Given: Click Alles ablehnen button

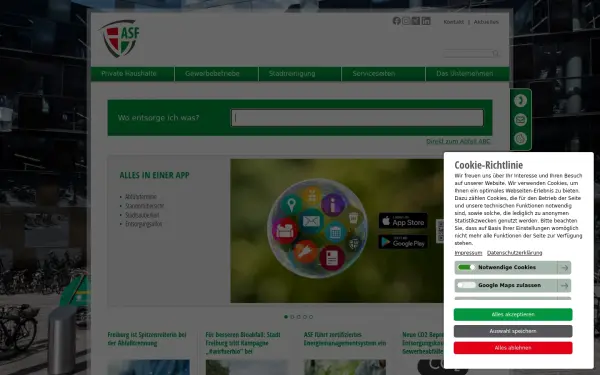Looking at the screenshot, I should [x=513, y=348].
